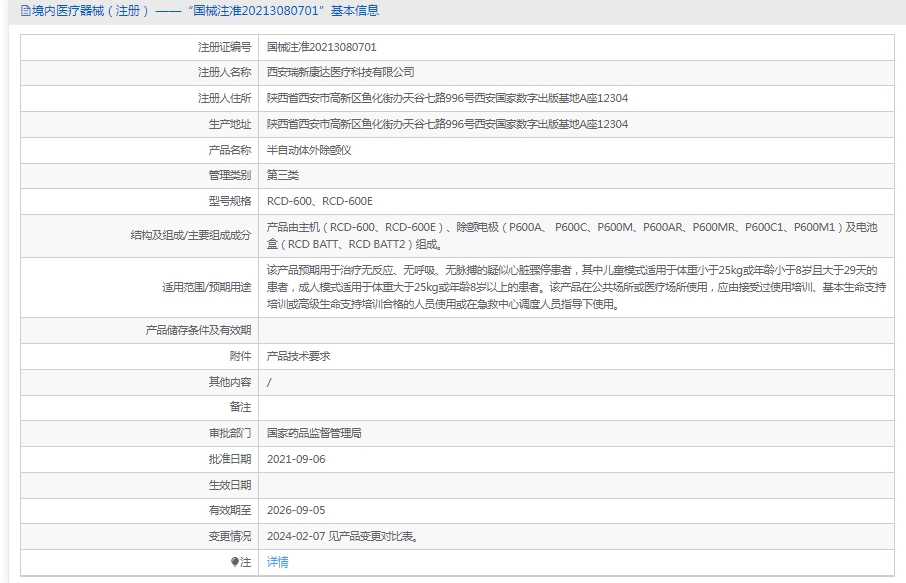This screenshot has width=906, height=583.
Task: Click the 有效期至 label
Action: click(x=230, y=511)
